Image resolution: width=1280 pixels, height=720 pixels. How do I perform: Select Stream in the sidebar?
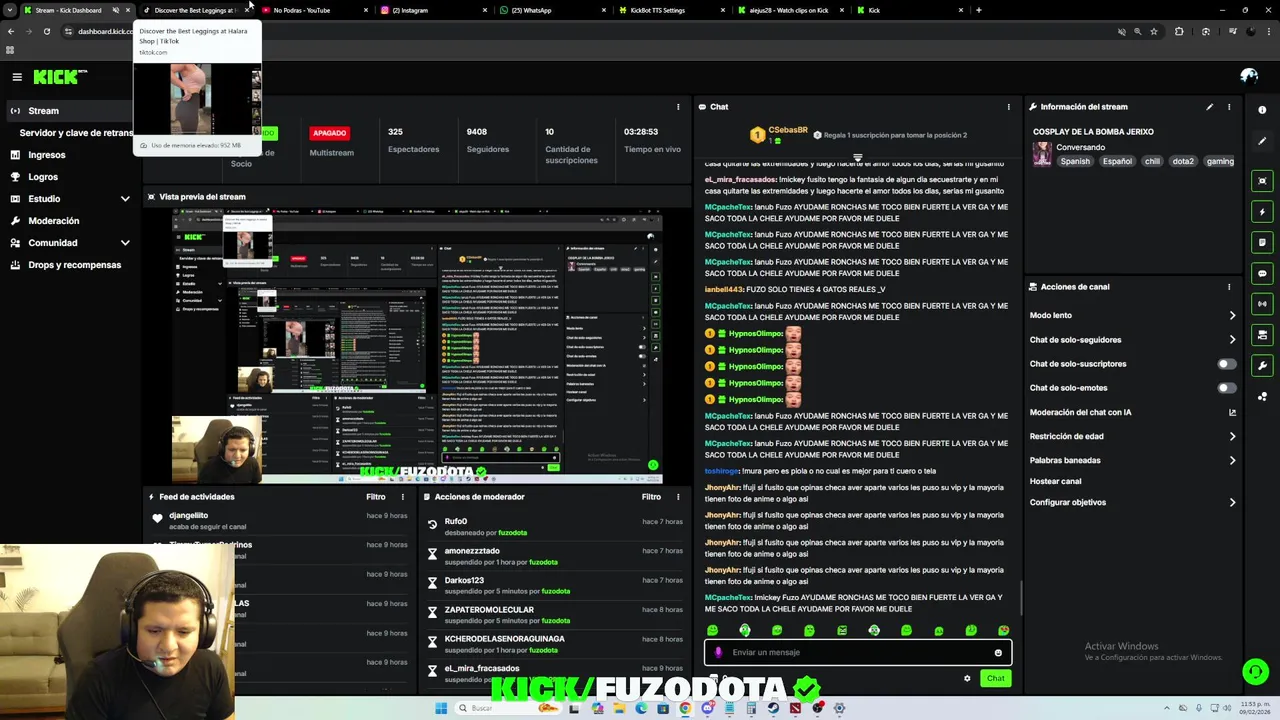pos(70,111)
